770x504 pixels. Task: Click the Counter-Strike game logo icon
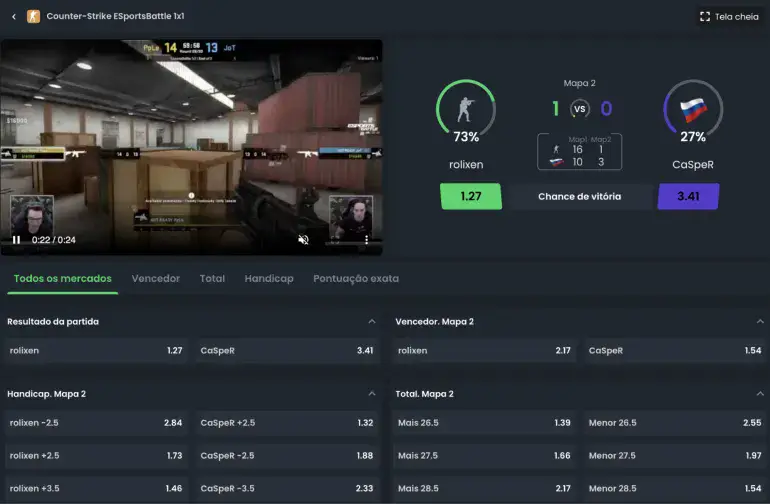click(x=33, y=17)
